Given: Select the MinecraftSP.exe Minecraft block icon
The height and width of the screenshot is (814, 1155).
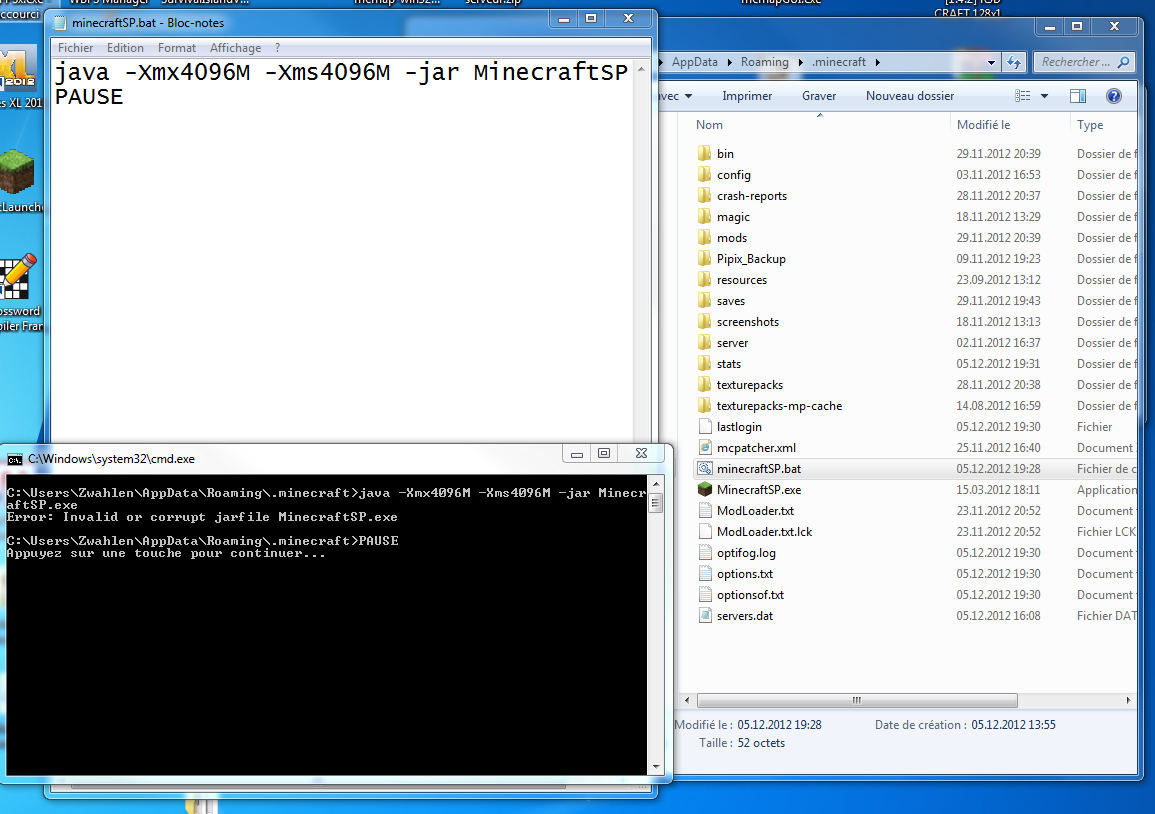Looking at the screenshot, I should tap(705, 489).
